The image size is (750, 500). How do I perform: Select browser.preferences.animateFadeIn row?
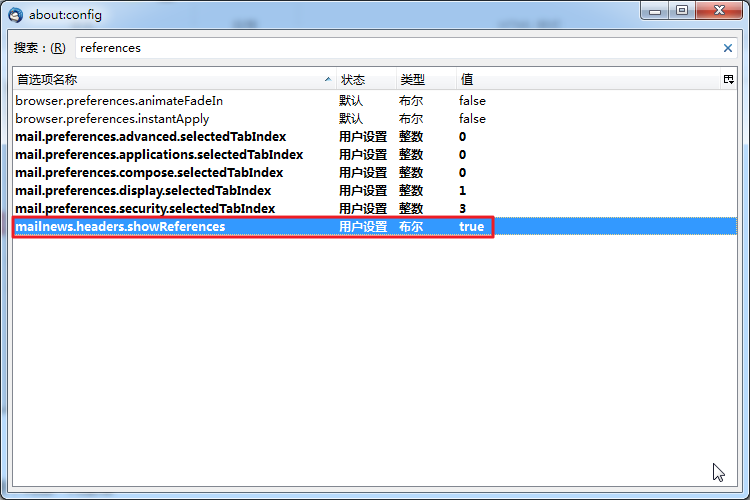click(375, 101)
